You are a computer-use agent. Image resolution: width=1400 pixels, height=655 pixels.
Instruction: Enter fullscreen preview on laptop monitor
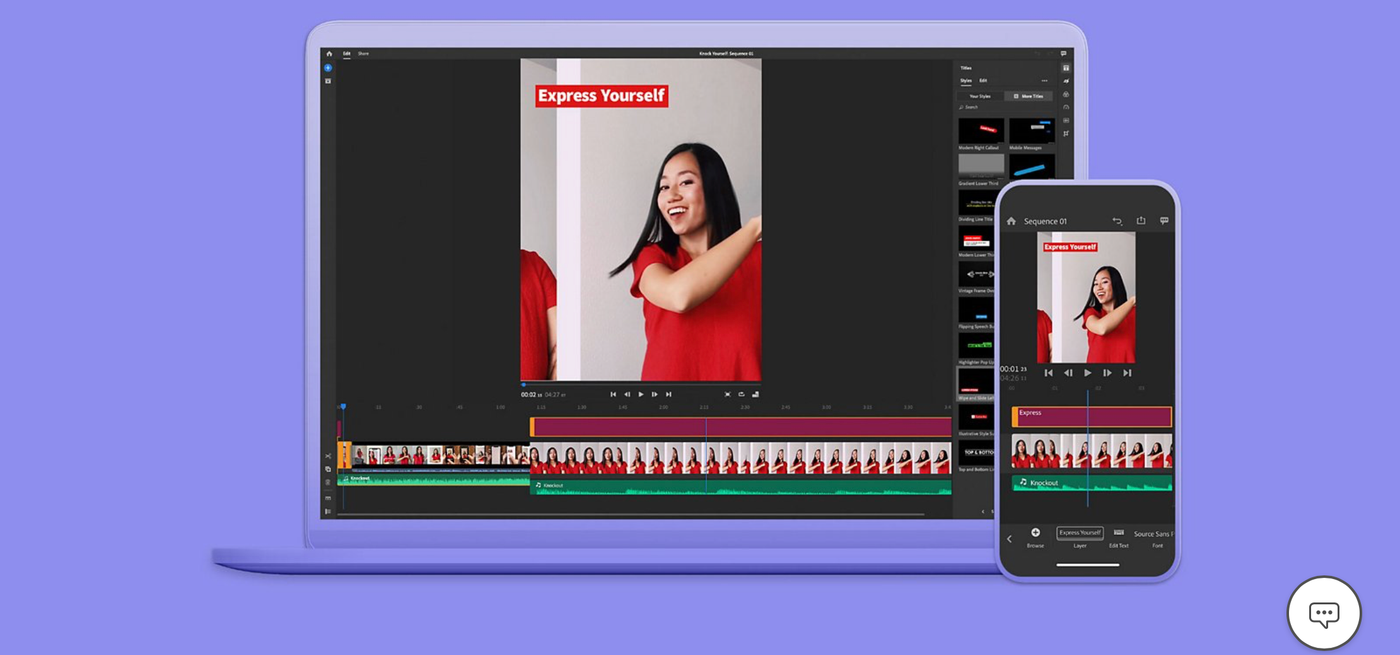coord(727,394)
